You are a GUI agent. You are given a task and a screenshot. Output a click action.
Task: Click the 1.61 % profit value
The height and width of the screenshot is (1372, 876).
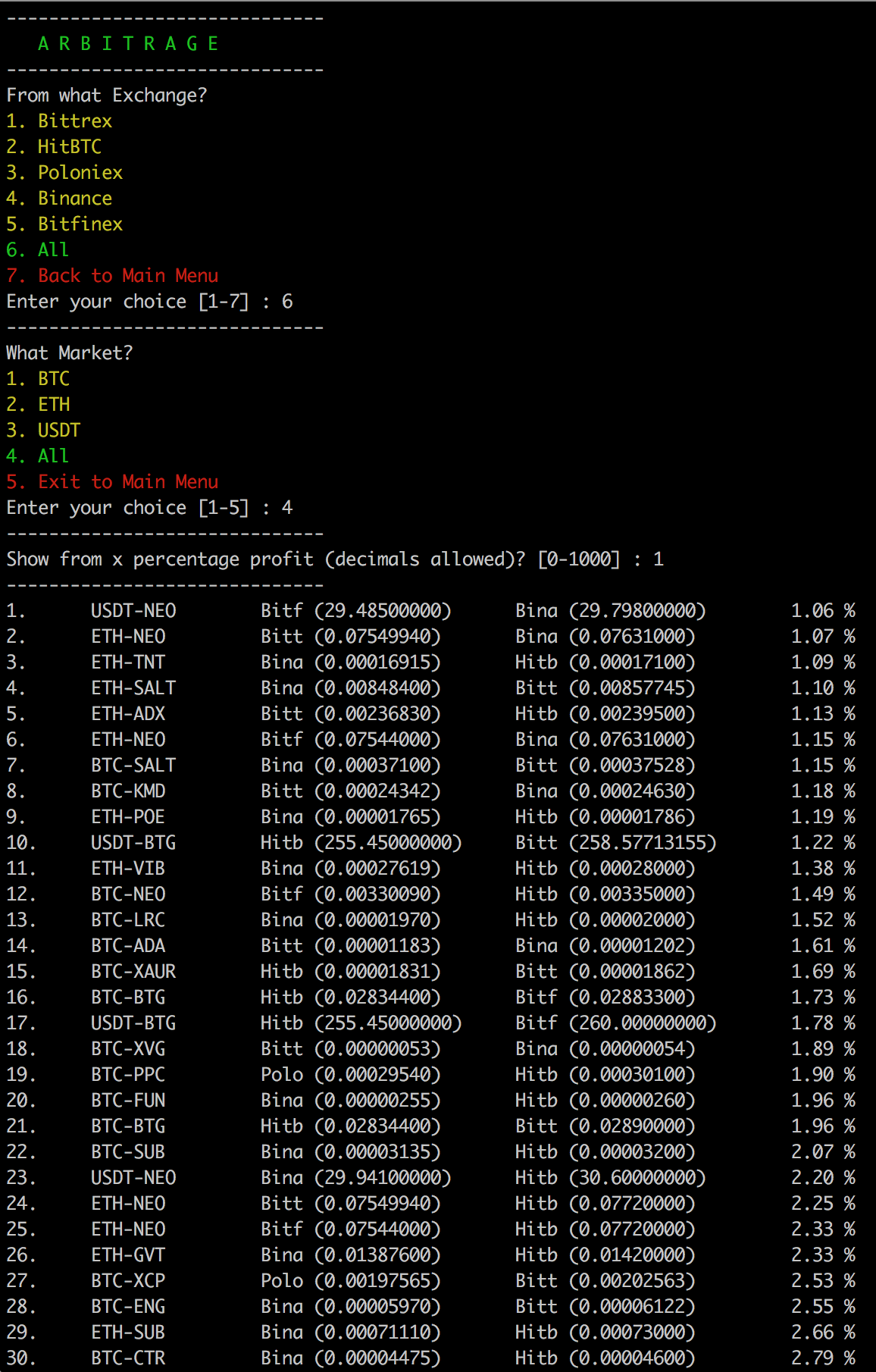[823, 946]
